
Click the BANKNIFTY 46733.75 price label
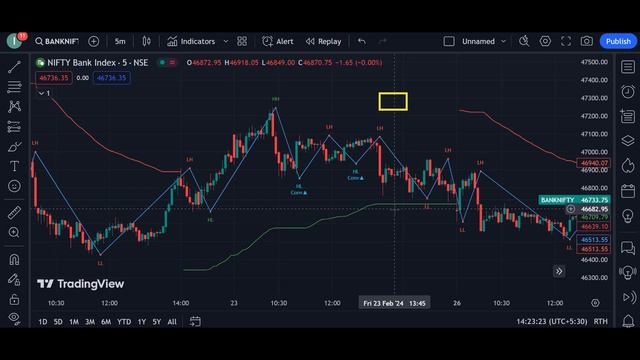click(575, 200)
